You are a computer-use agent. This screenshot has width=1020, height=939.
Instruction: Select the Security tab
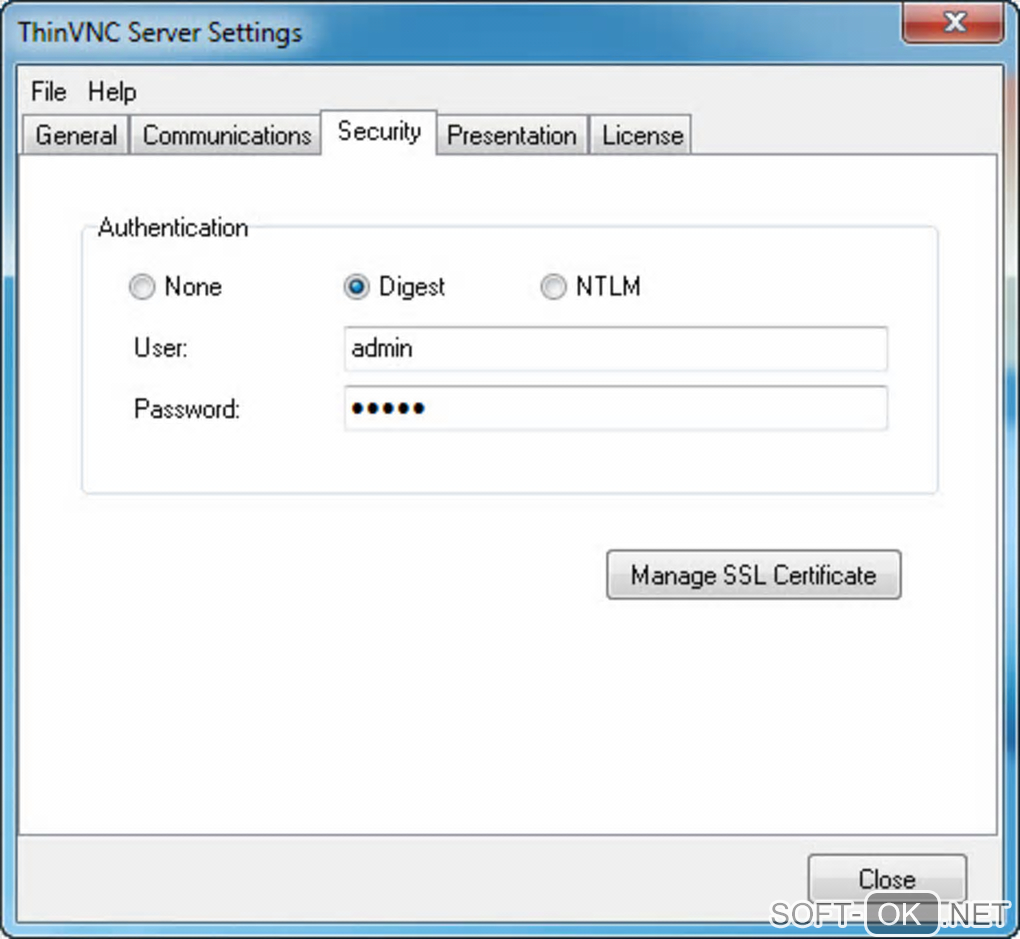coord(379,132)
